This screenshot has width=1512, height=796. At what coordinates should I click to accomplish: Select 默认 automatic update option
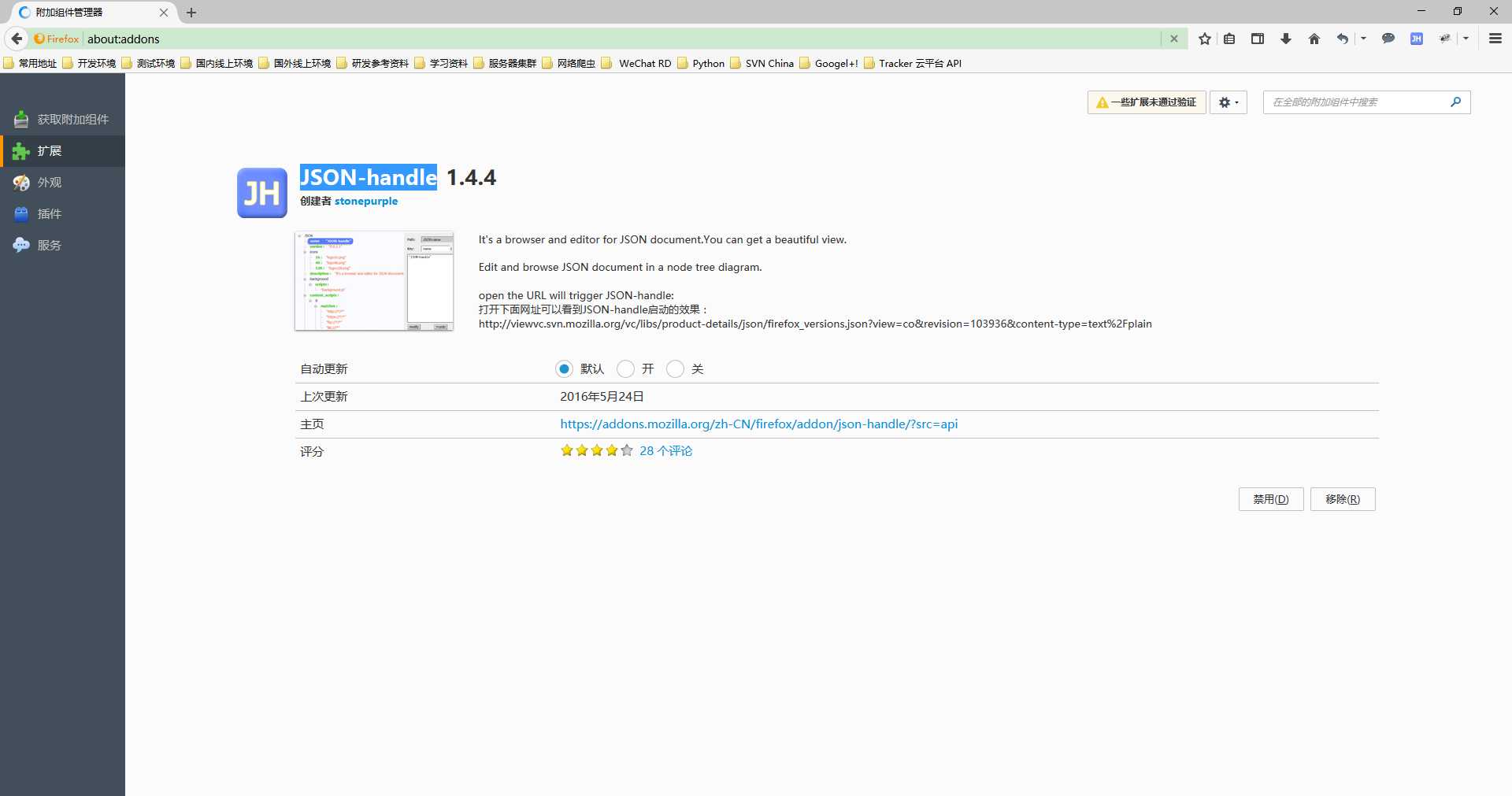[564, 368]
